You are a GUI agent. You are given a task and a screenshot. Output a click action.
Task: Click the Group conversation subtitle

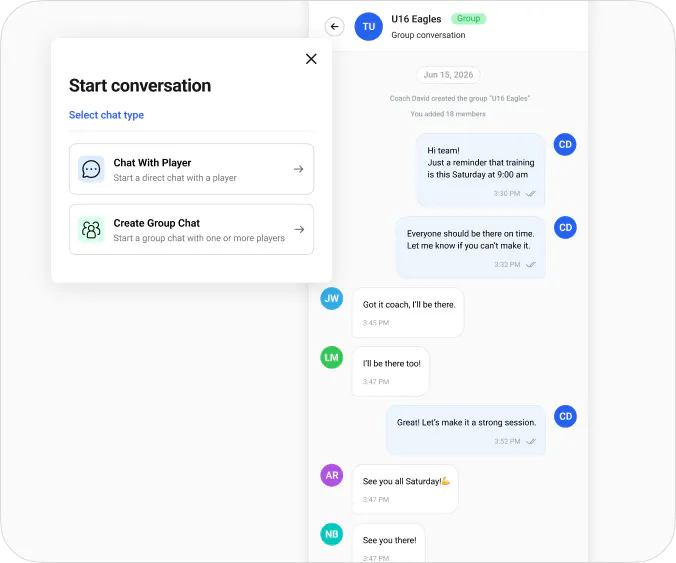[x=428, y=35]
